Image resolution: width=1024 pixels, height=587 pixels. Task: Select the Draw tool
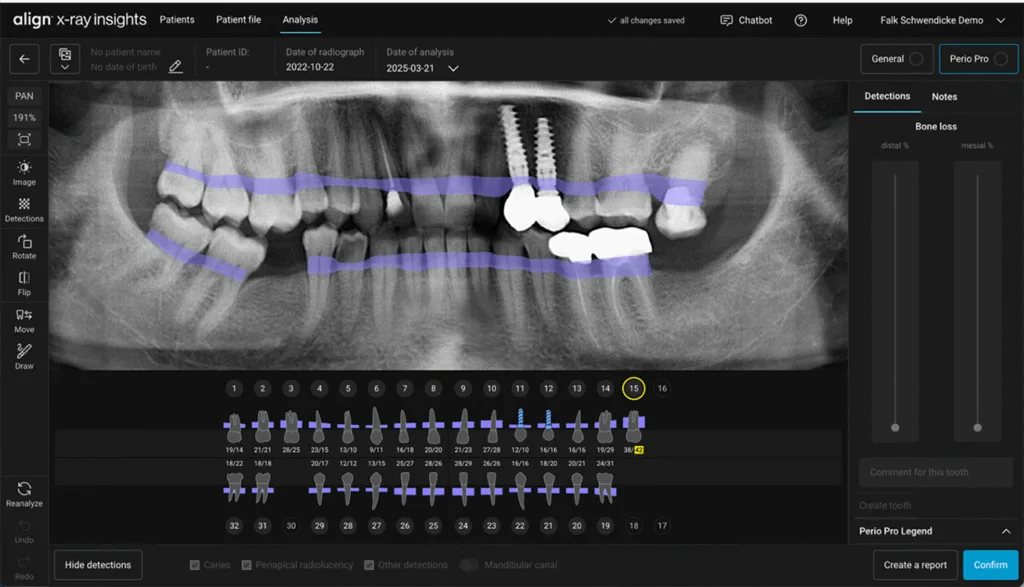click(23, 357)
